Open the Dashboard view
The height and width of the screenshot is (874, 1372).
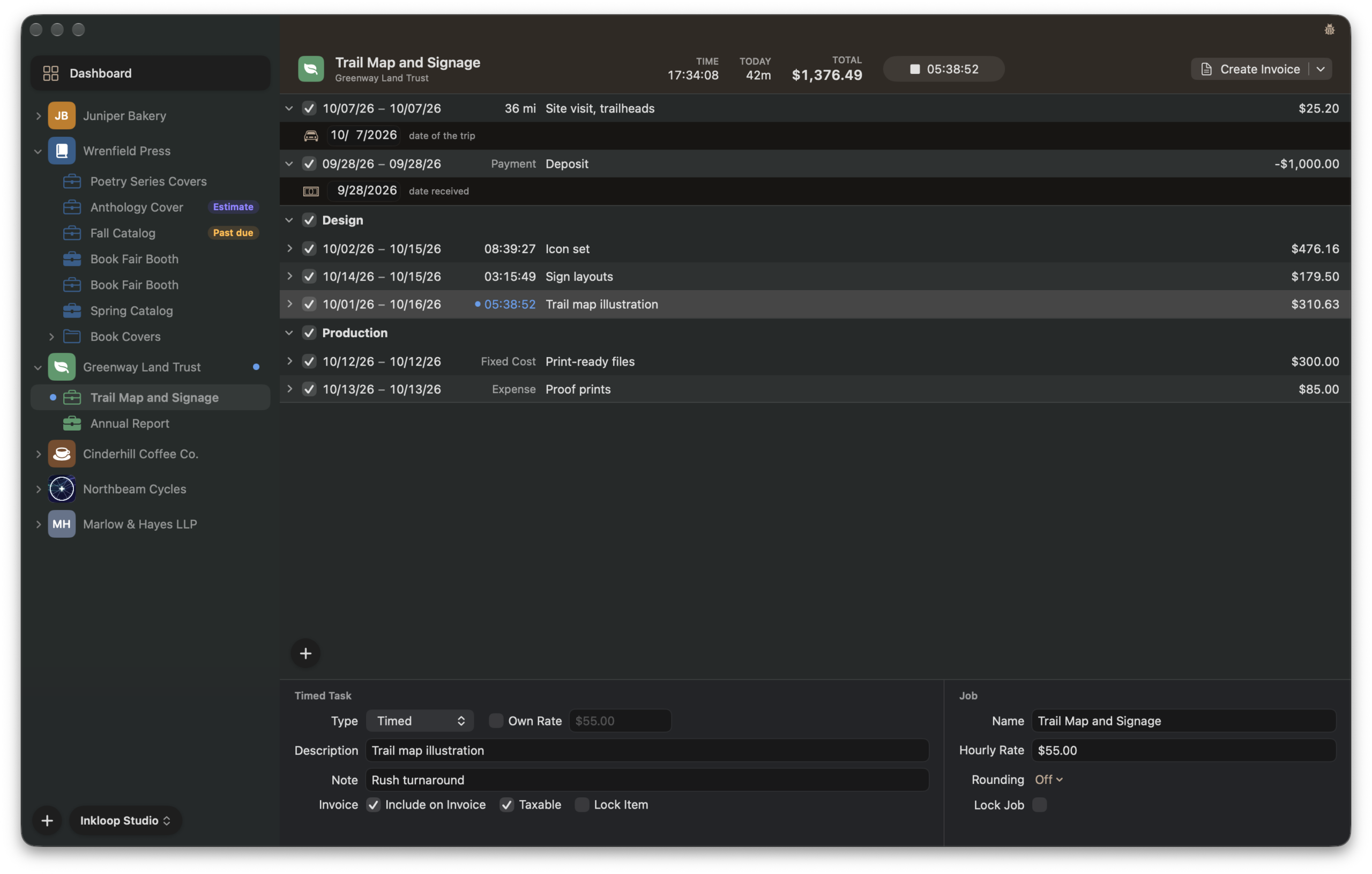pos(151,73)
